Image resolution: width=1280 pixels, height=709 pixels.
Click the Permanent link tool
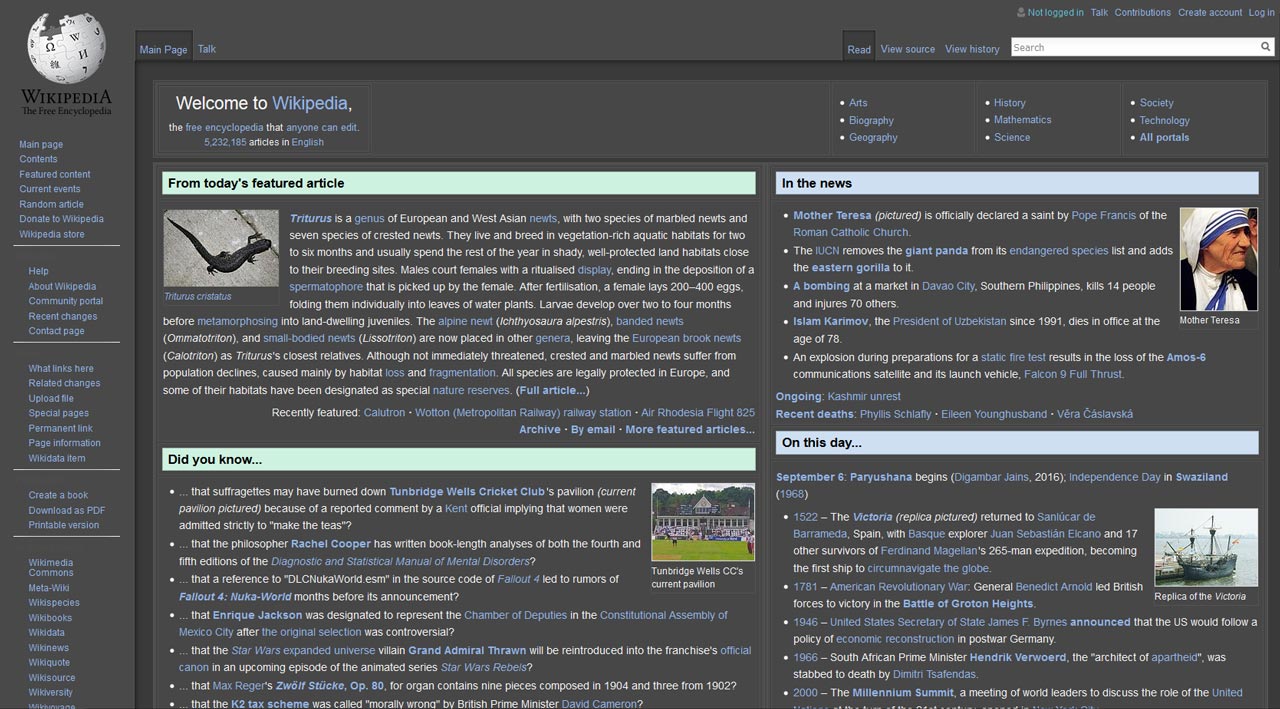(60, 428)
